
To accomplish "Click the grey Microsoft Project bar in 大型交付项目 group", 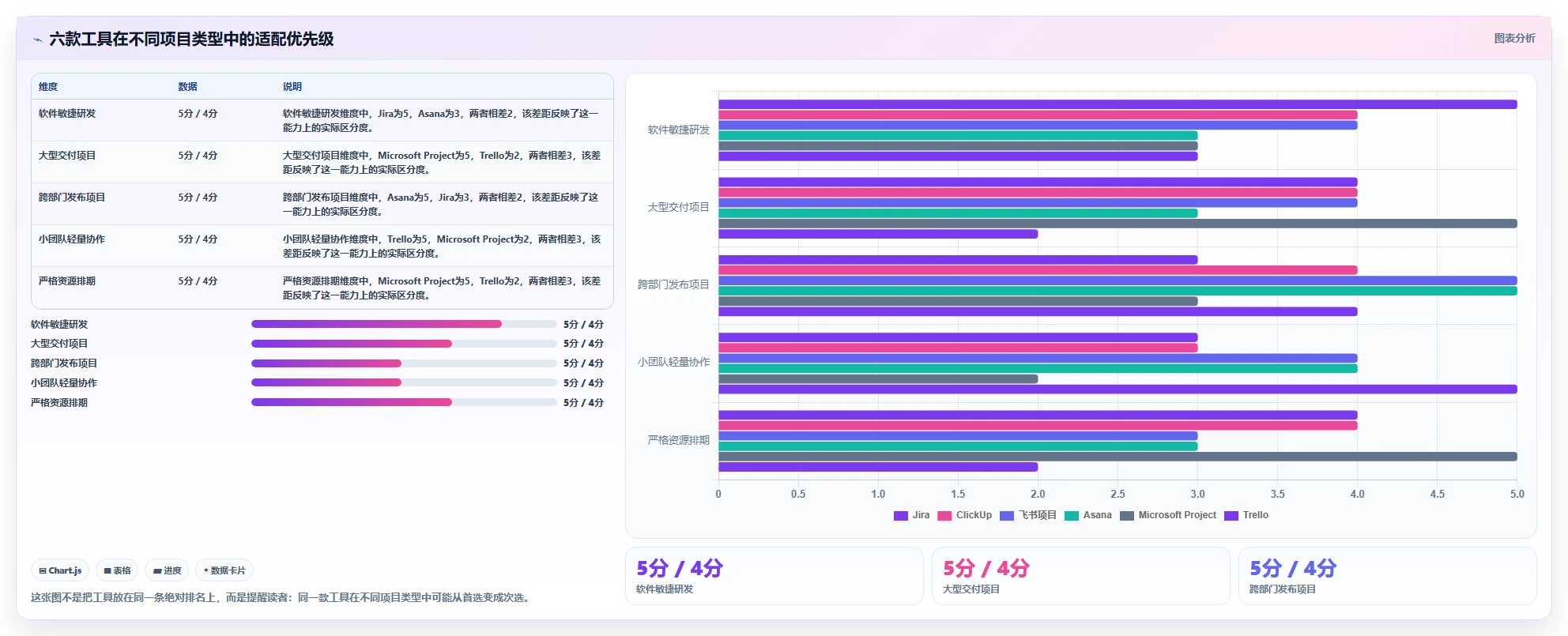I will click(x=1118, y=224).
